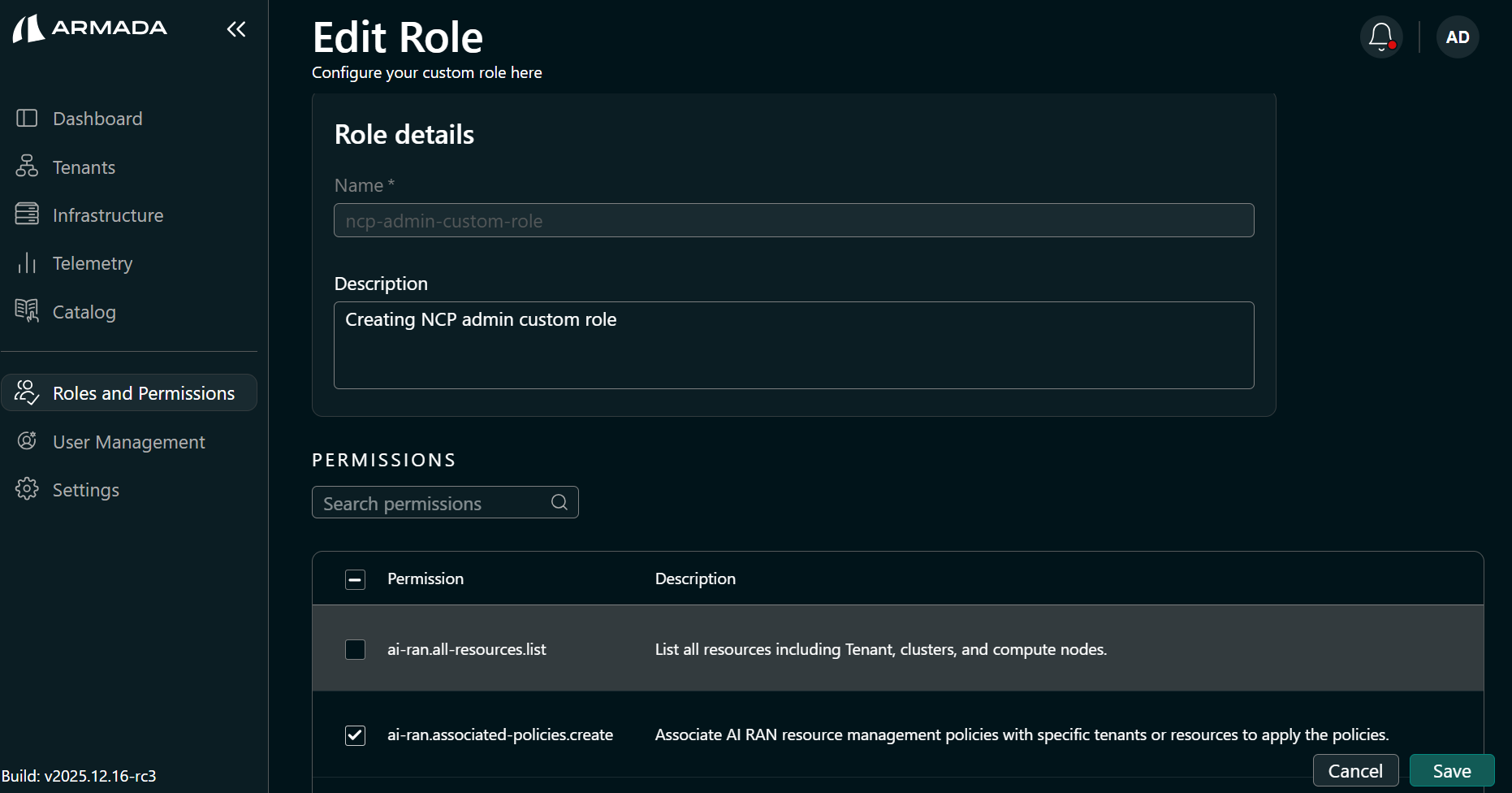Image resolution: width=1512 pixels, height=793 pixels.
Task: Collapse the sidebar with the double-chevron
Action: coord(236,29)
